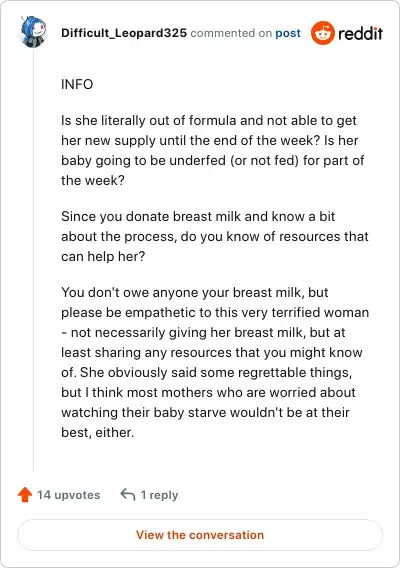Click the paragraph about donating breast milk
Viewport: 400px width, 568px height.
pyautogui.click(x=215, y=236)
